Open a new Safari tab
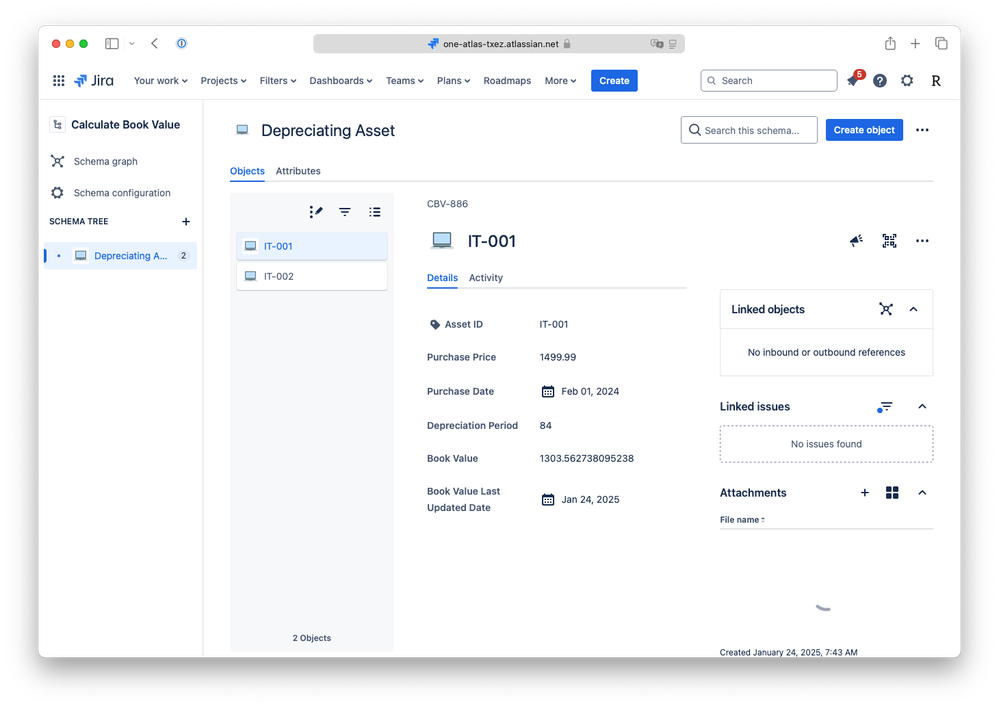The height and width of the screenshot is (708, 999). (x=915, y=43)
